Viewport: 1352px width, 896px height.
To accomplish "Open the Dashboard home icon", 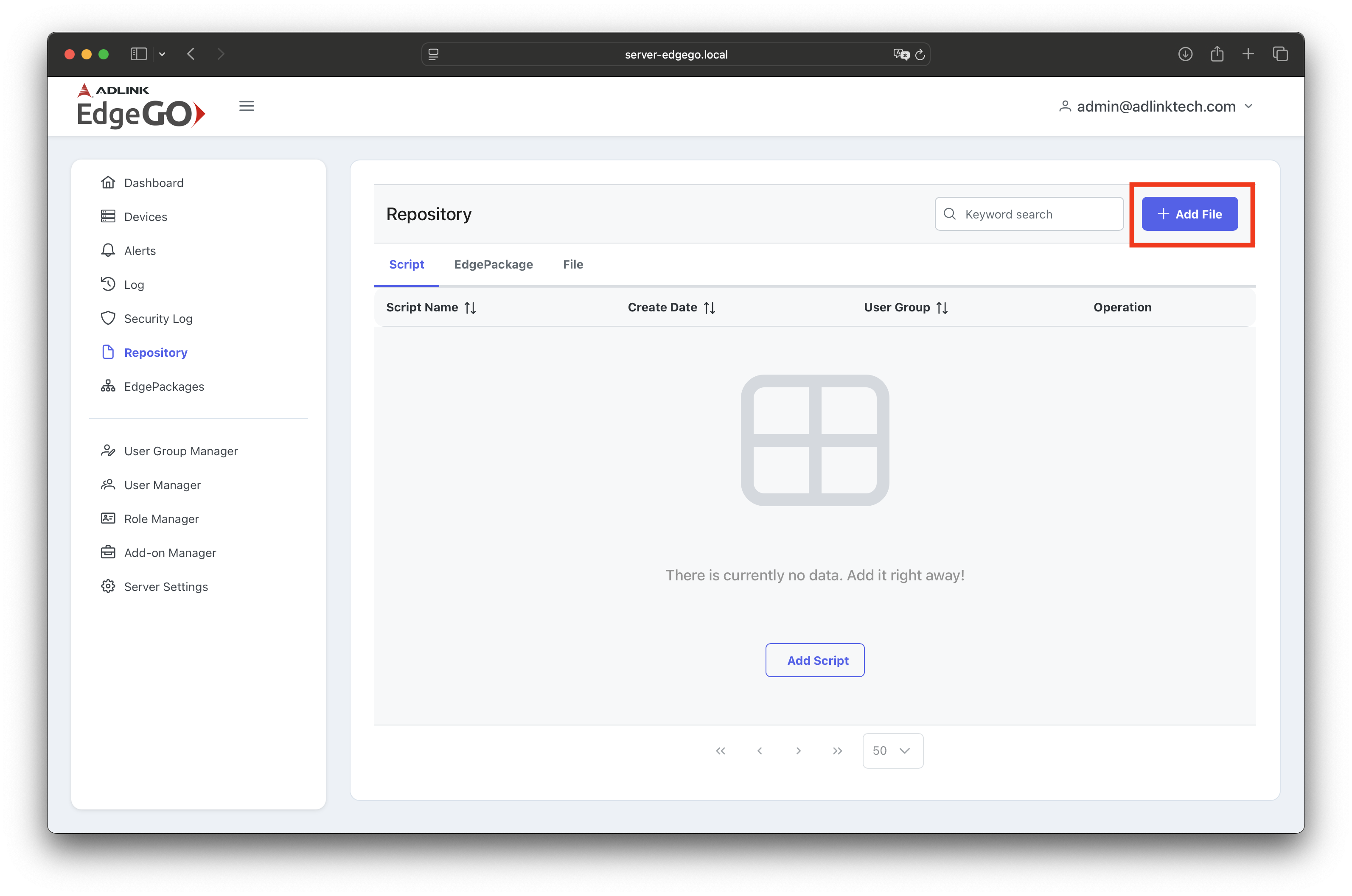I will pyautogui.click(x=108, y=183).
